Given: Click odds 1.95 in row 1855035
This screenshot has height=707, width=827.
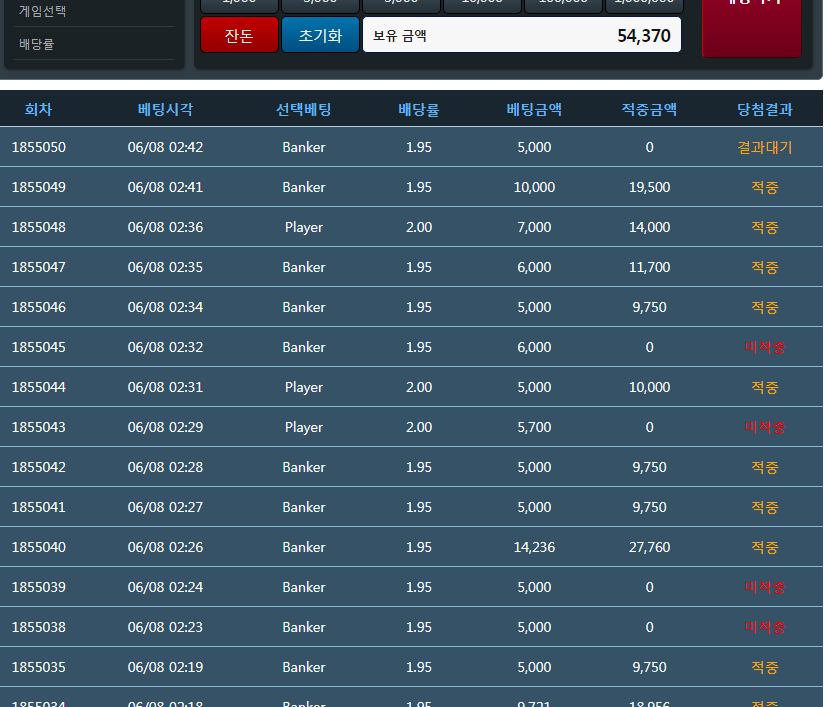Looking at the screenshot, I should click(419, 667).
